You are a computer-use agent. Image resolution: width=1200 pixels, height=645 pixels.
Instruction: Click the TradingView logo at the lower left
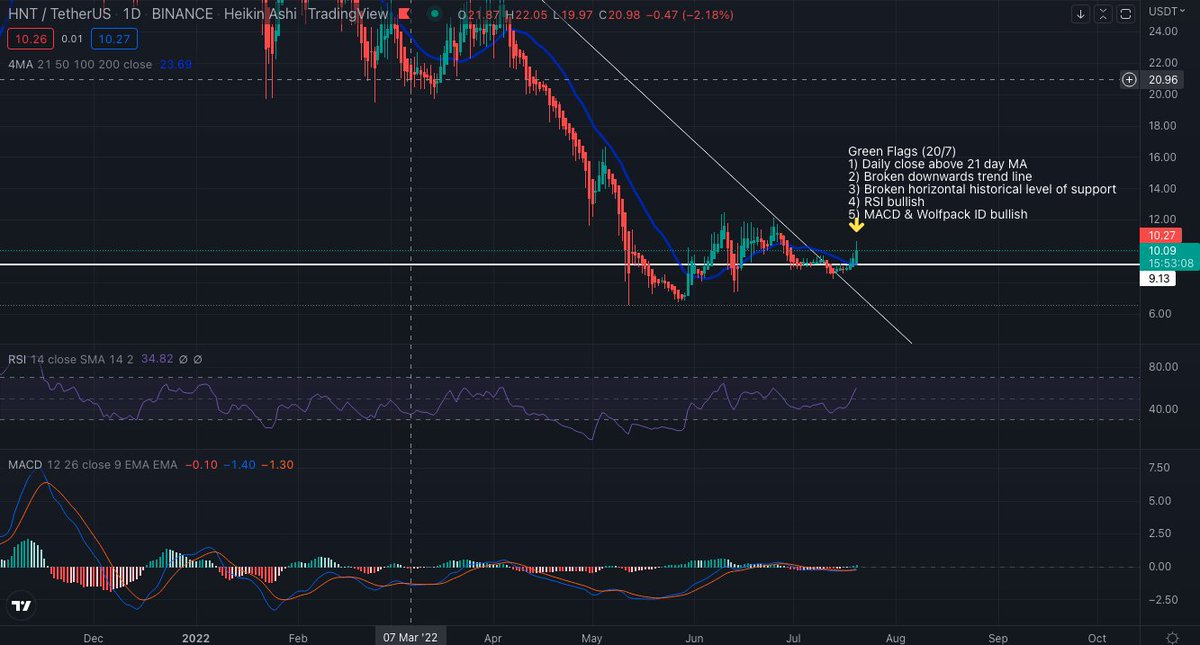[20, 606]
